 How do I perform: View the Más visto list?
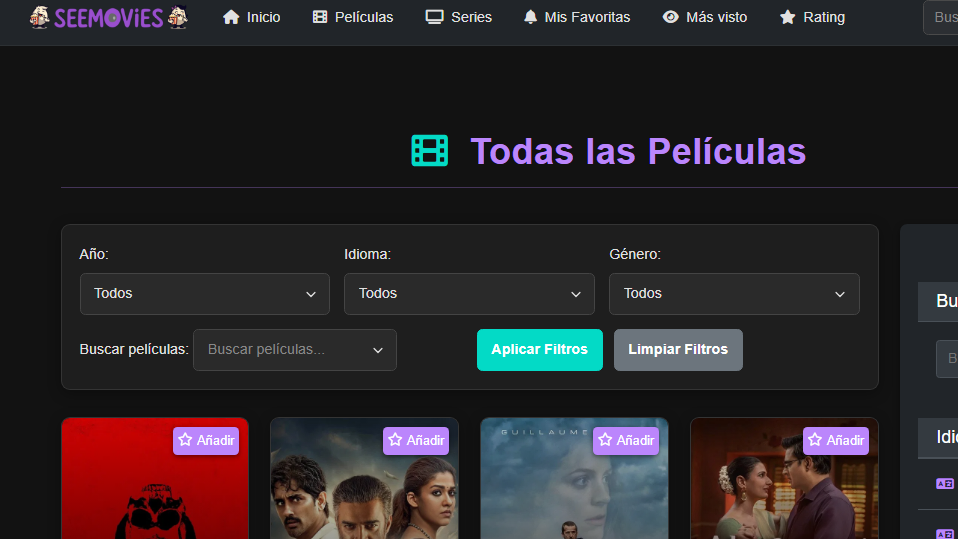click(704, 17)
